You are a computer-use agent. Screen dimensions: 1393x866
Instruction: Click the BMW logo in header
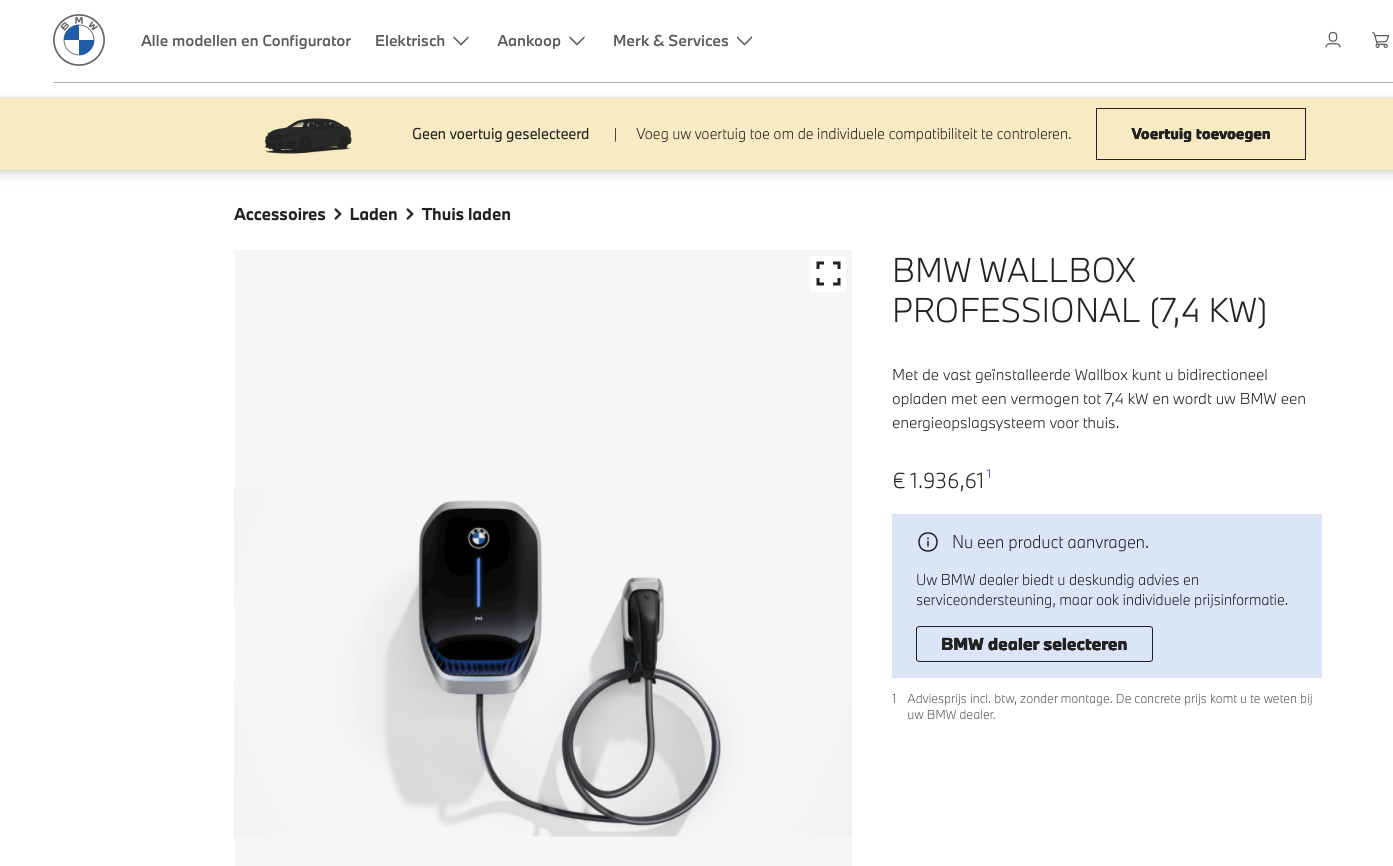[x=79, y=40]
